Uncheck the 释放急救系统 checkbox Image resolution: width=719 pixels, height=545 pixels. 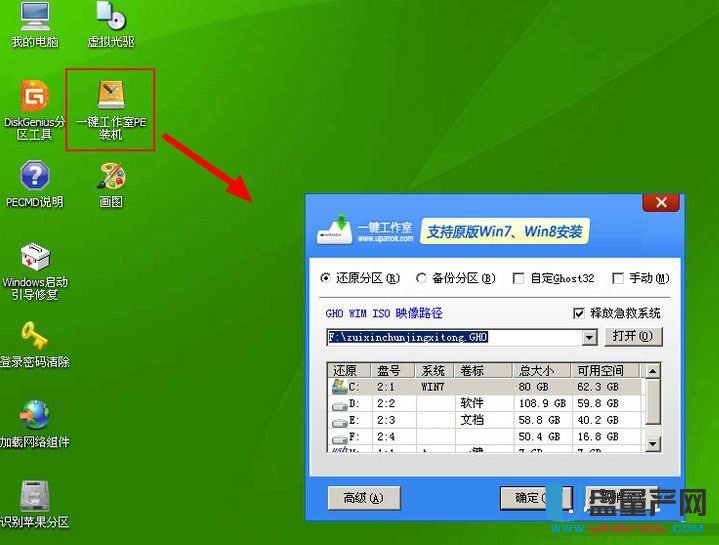coord(580,313)
